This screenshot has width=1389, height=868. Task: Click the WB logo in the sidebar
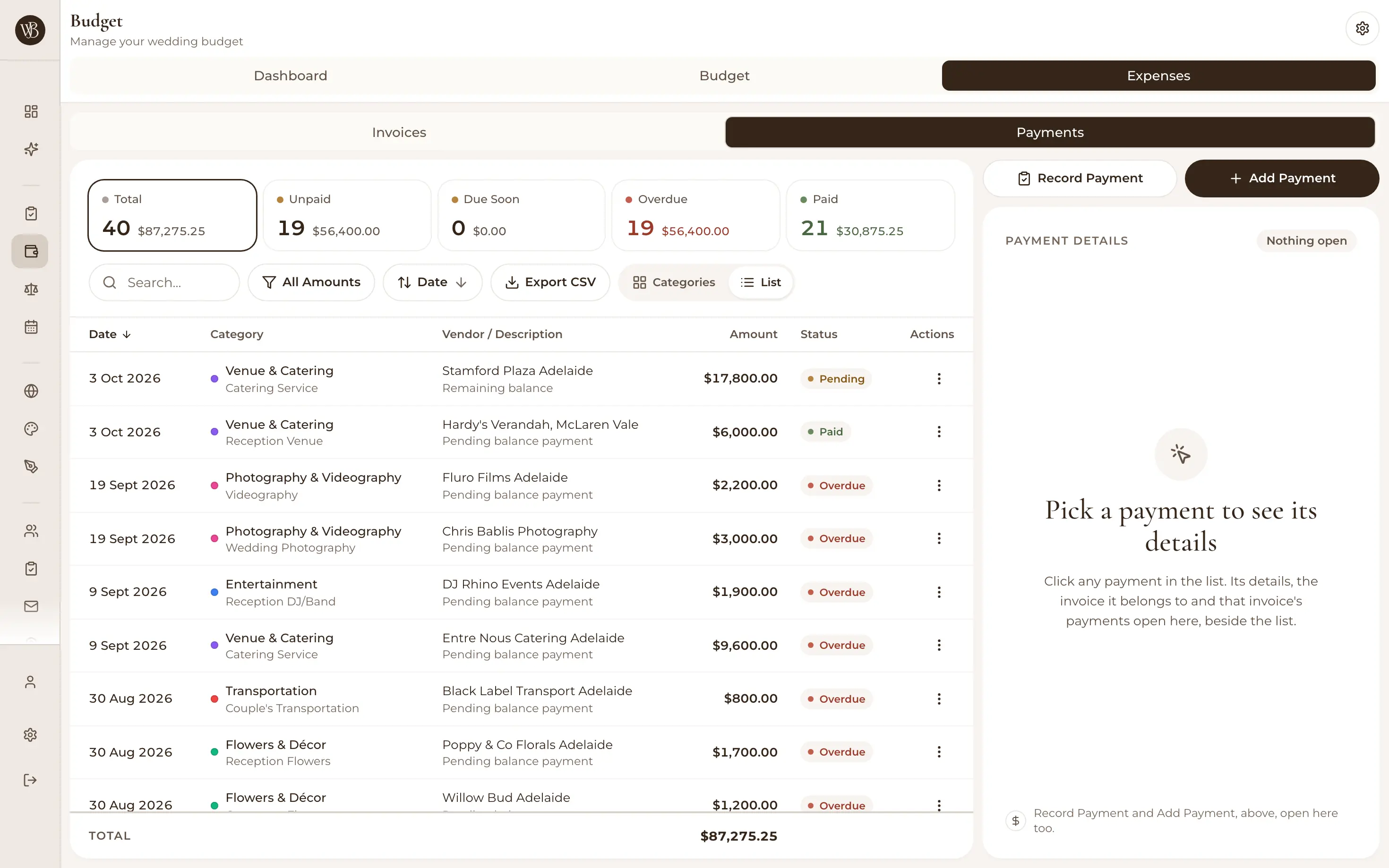tap(30, 30)
